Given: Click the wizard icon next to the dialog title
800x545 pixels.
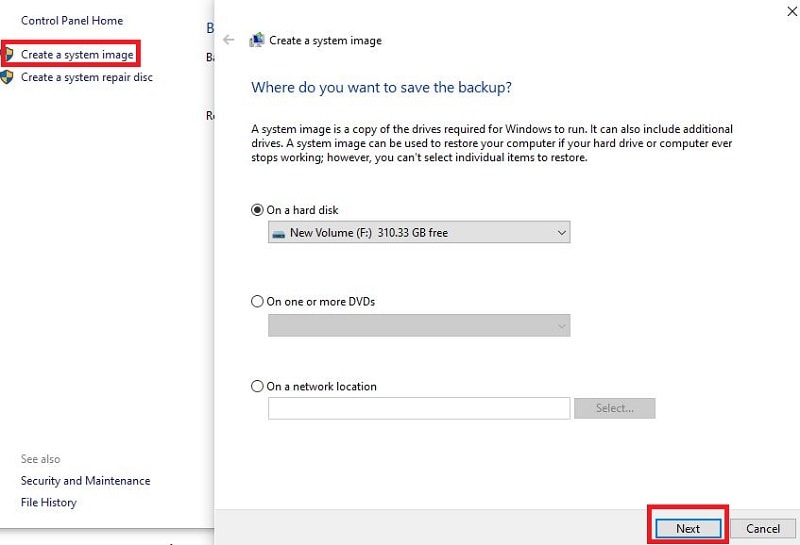Looking at the screenshot, I should [257, 40].
